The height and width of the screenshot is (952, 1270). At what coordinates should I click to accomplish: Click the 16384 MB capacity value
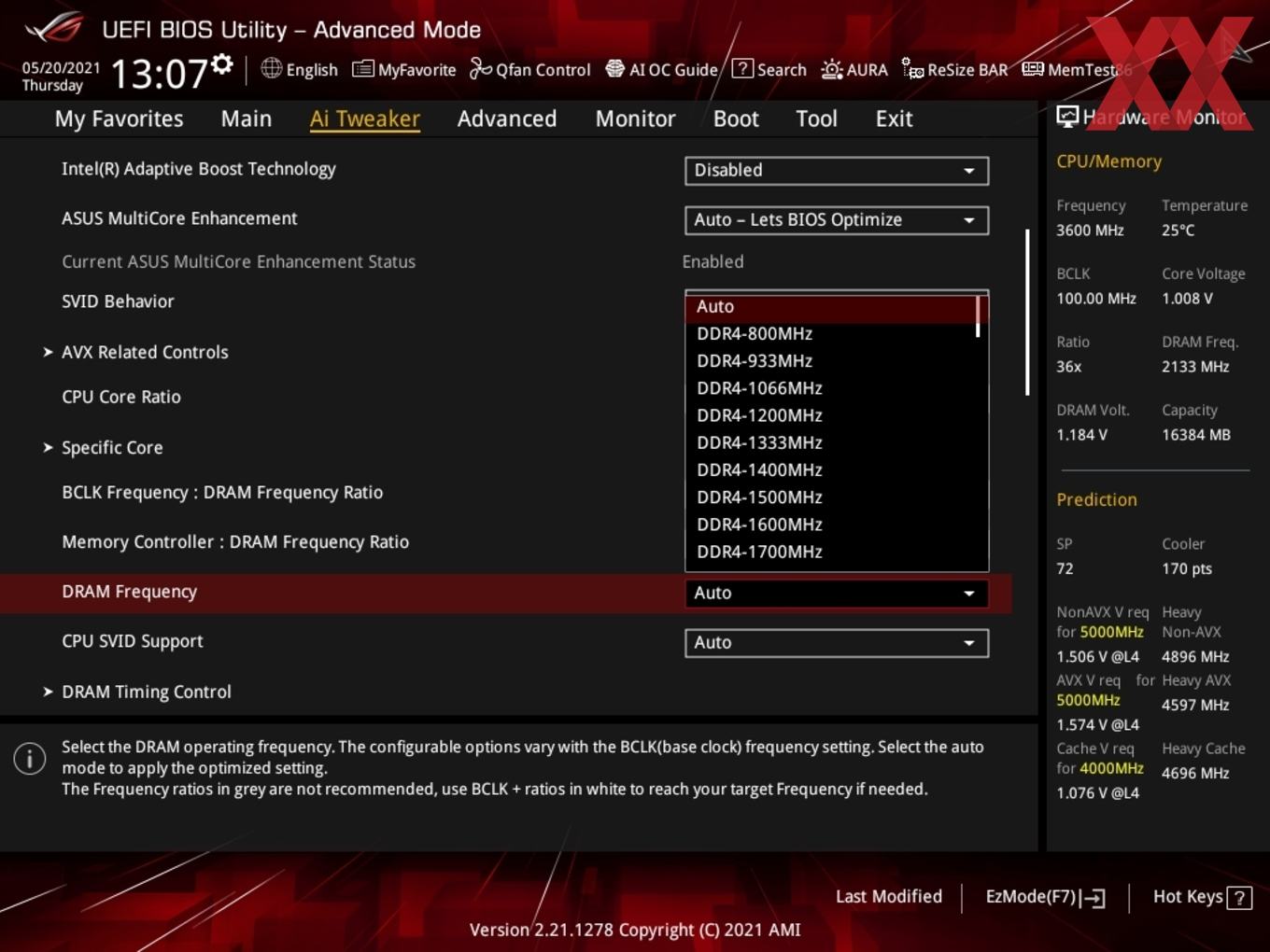point(1196,435)
